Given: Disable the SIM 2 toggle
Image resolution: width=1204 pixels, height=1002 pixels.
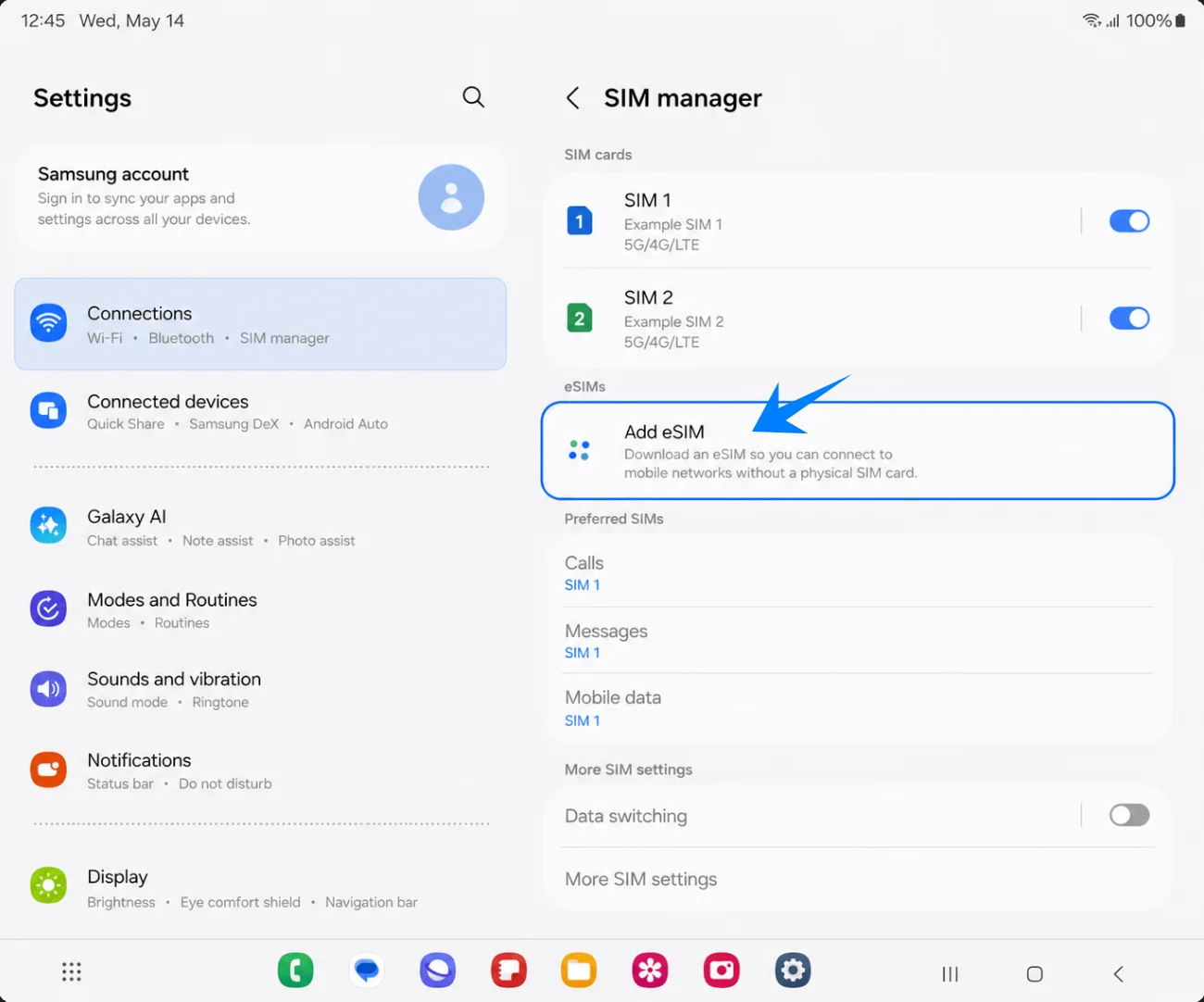Looking at the screenshot, I should [x=1129, y=319].
